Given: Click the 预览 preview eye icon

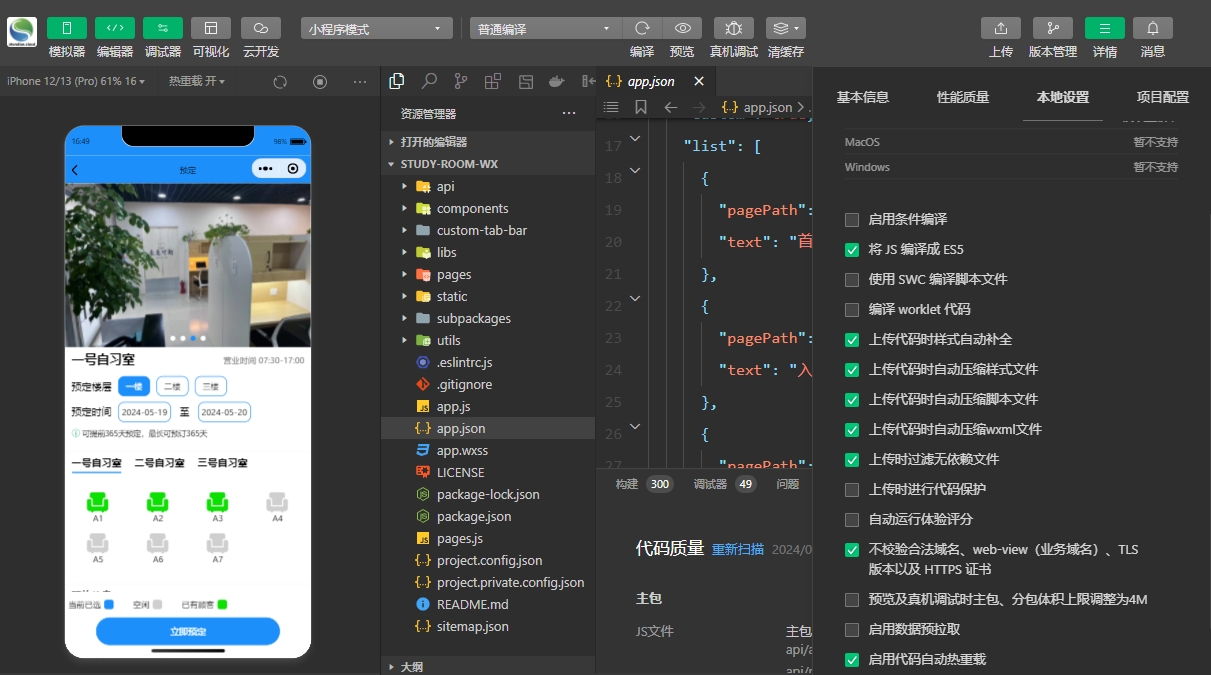Looking at the screenshot, I should pos(682,28).
